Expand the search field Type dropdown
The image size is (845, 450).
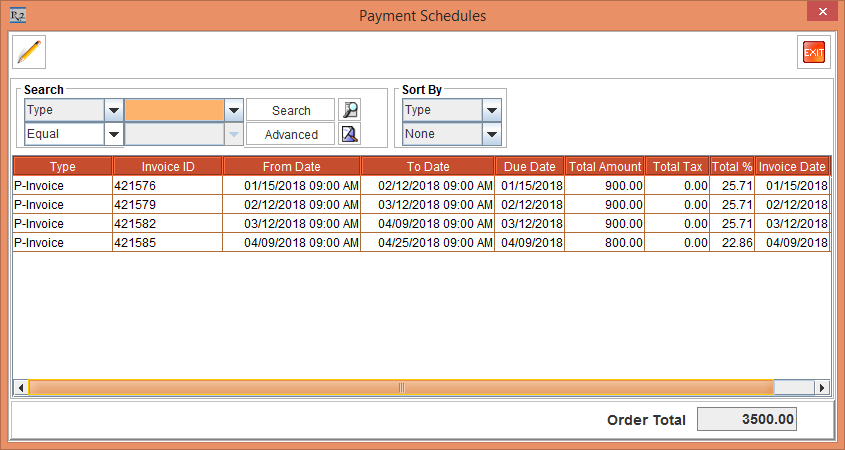113,110
